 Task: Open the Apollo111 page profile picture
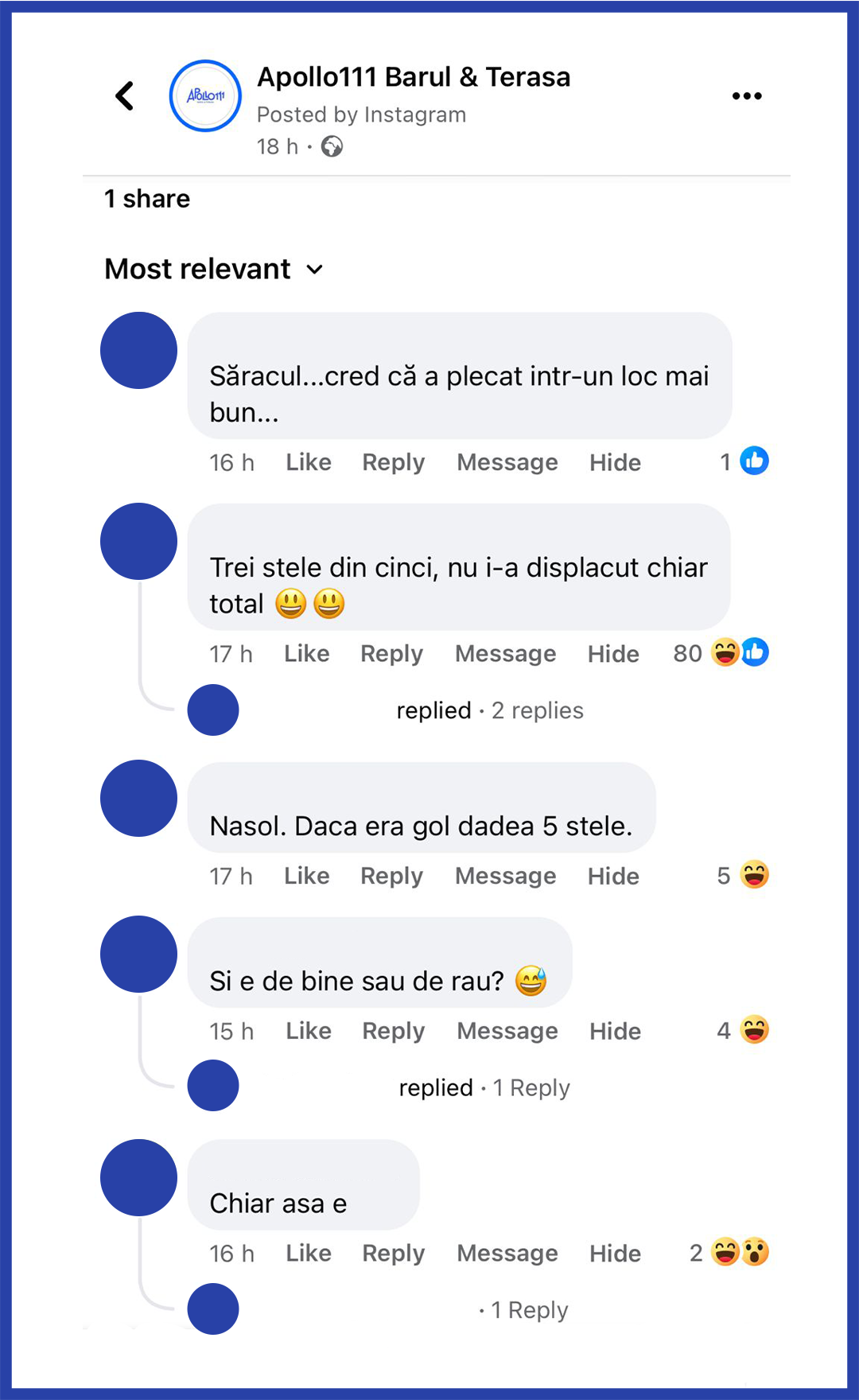tap(205, 96)
